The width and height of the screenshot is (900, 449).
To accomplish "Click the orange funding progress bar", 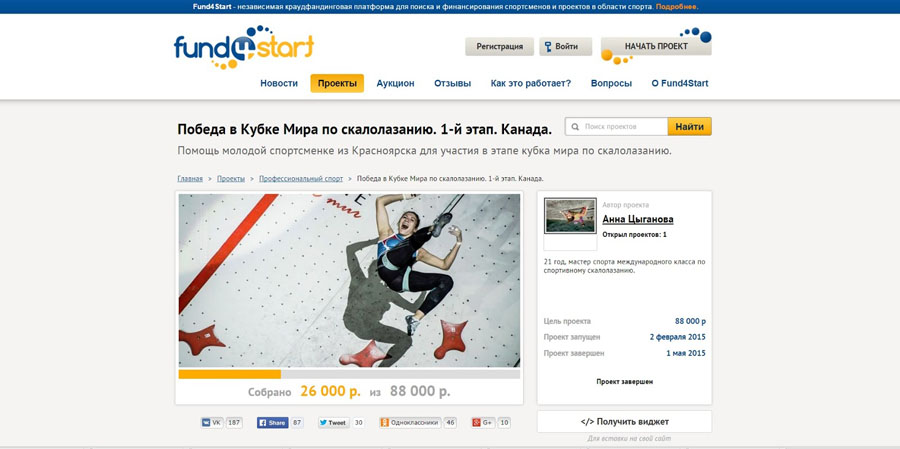I will (x=230, y=374).
